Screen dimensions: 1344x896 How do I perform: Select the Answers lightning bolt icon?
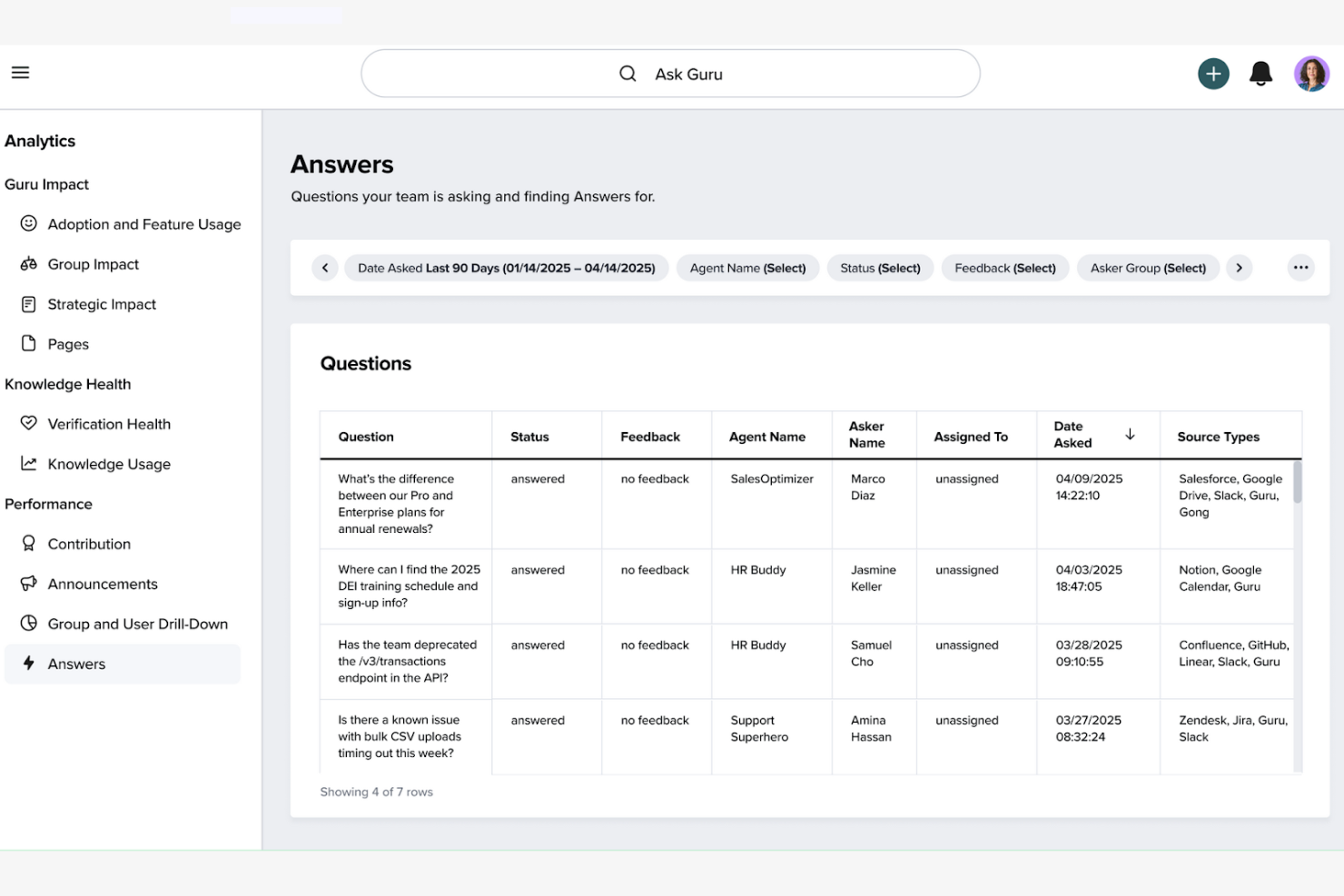point(28,664)
